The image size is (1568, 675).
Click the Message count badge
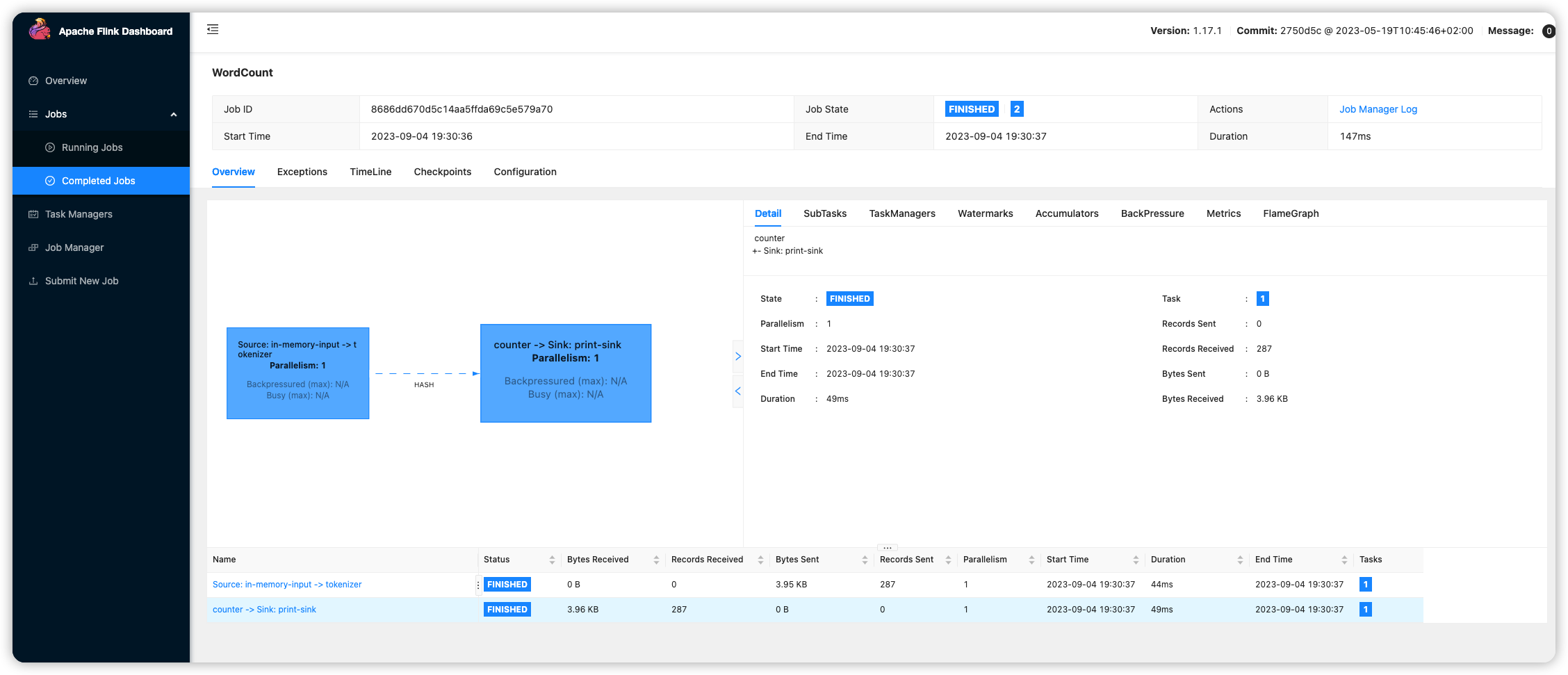click(1548, 31)
